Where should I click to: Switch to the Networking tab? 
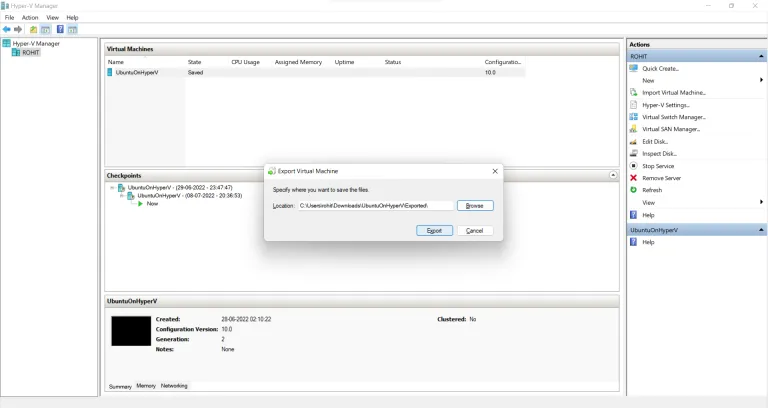click(x=174, y=386)
